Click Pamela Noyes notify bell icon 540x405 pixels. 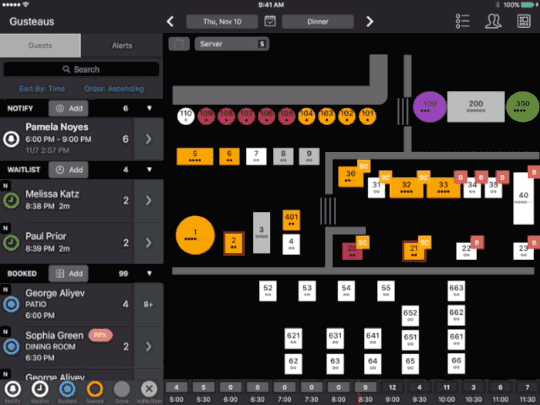[x=11, y=139]
